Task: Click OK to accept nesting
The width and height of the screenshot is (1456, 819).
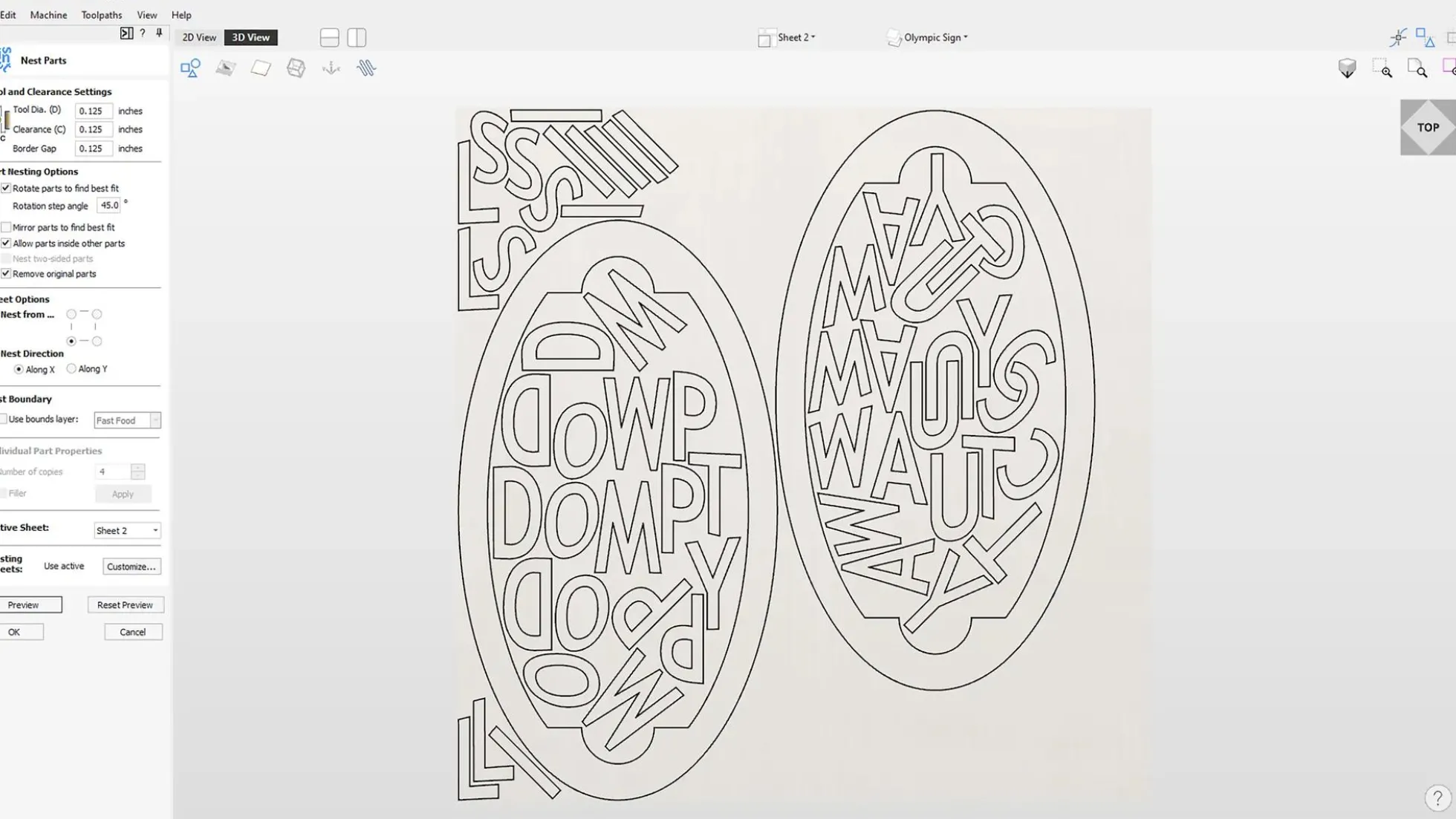Action: pos(21,632)
